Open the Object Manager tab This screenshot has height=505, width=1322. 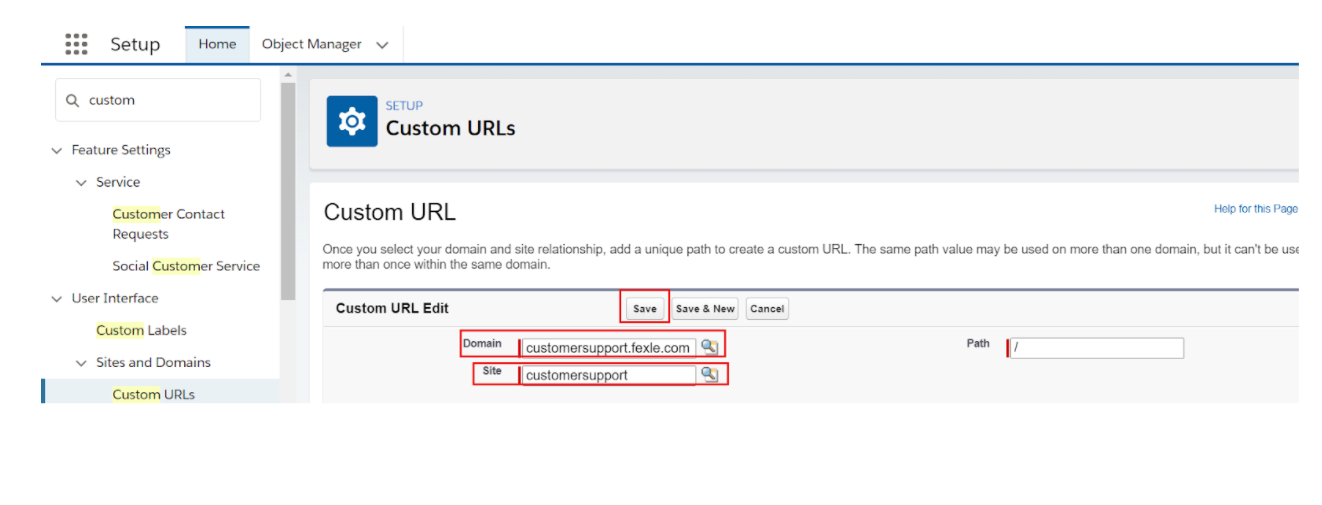tap(312, 44)
